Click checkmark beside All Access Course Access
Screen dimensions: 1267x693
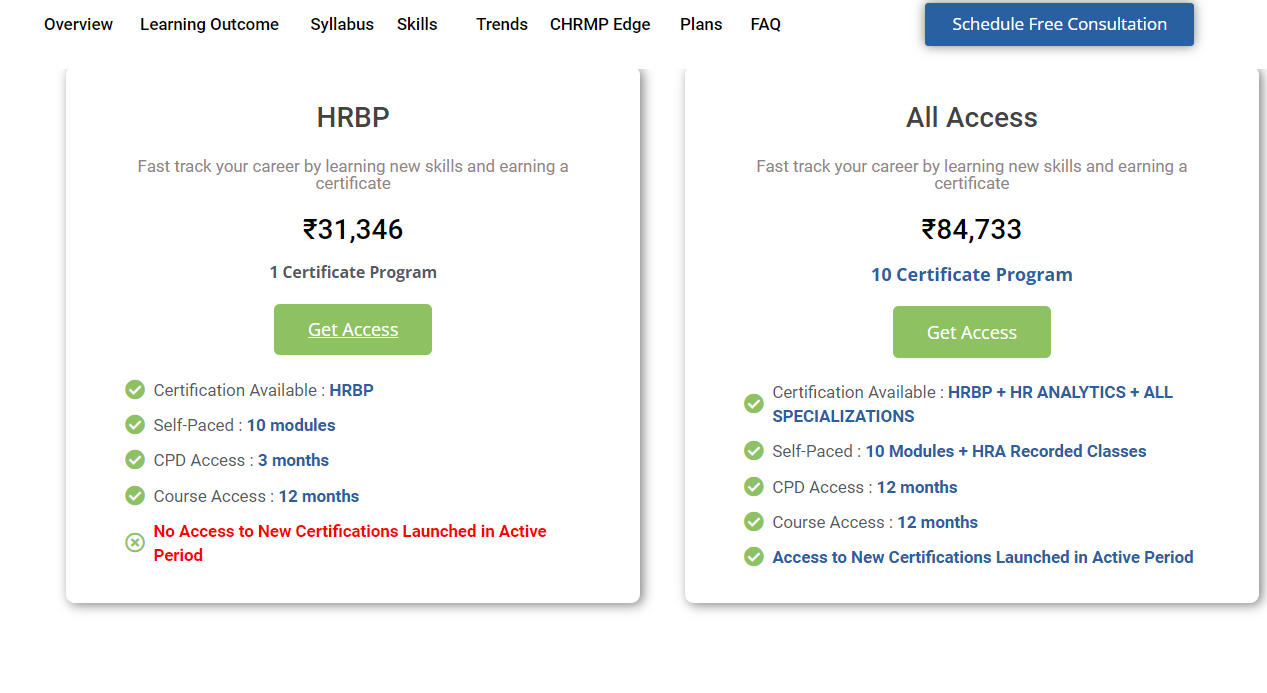click(x=754, y=522)
